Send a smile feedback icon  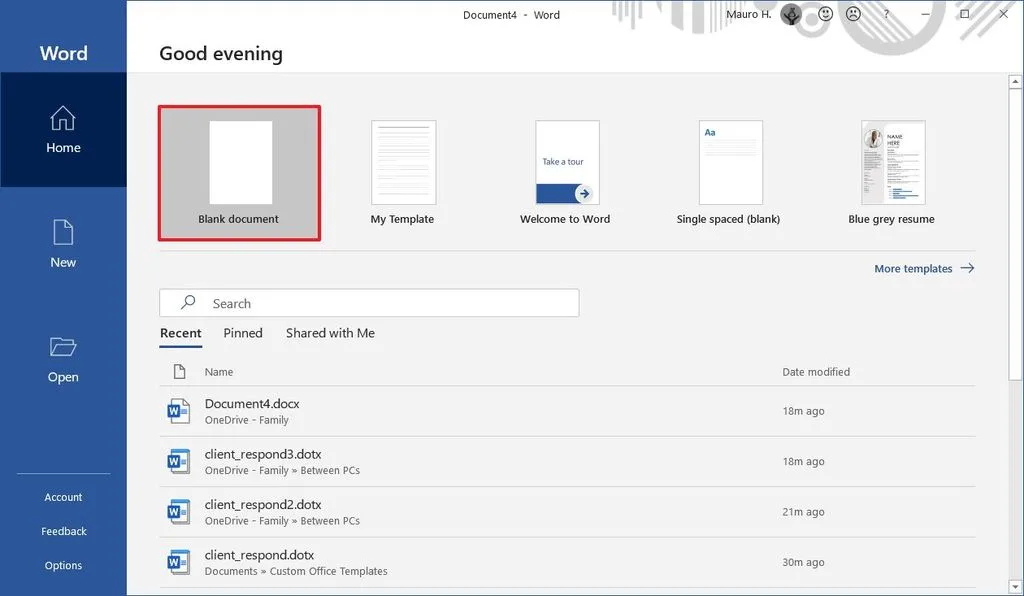(x=825, y=14)
